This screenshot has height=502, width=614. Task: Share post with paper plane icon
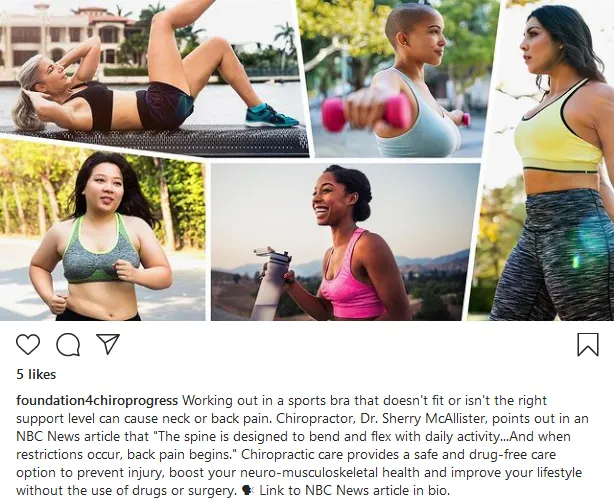(108, 344)
